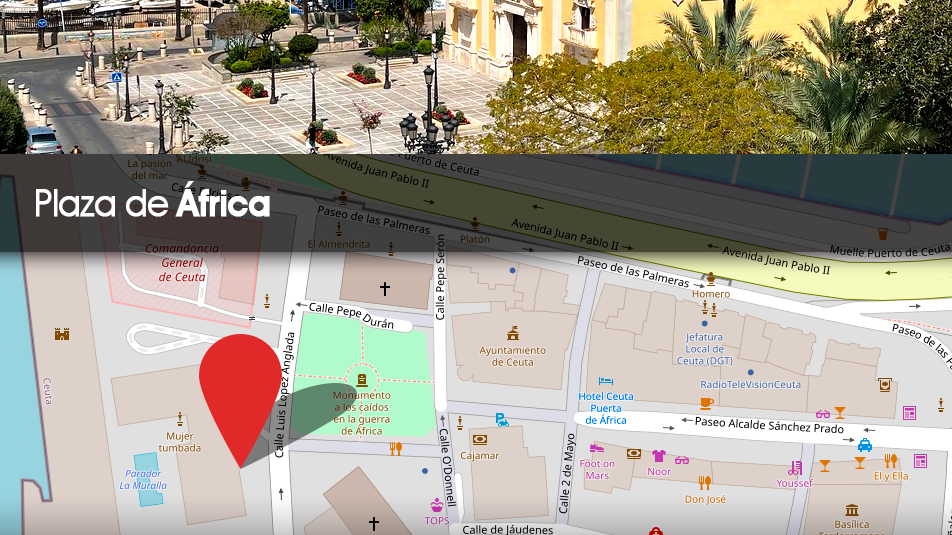Select the glasses icon right of Noor
952x535 pixels.
682,460
